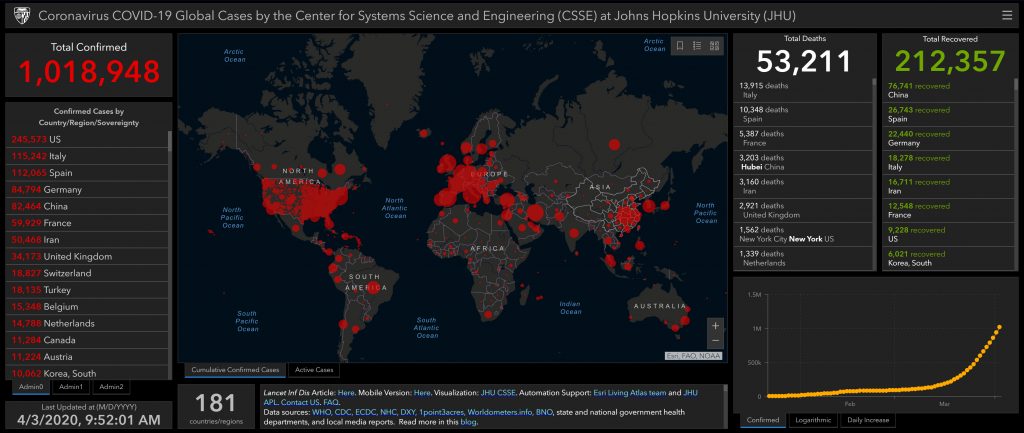Show the map legend list icon
The width and height of the screenshot is (1024, 433).
point(697,46)
